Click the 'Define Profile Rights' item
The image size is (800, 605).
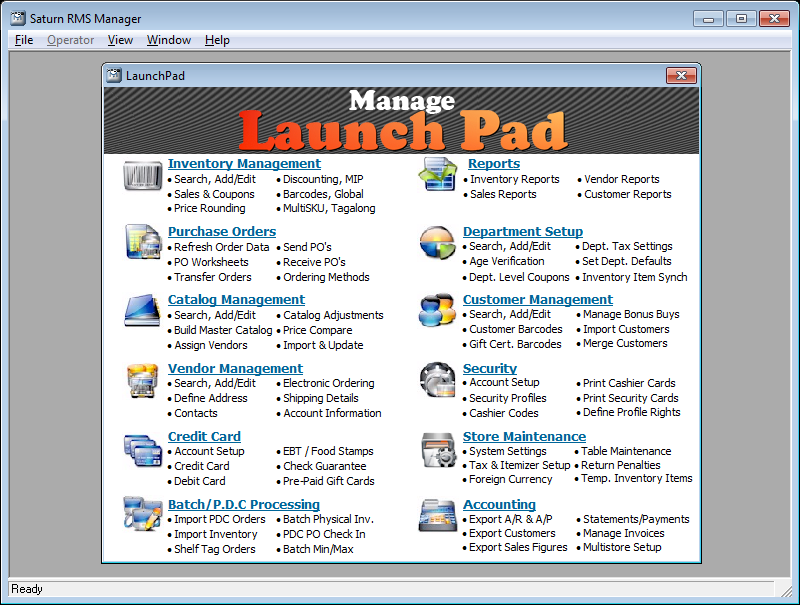pyautogui.click(x=632, y=413)
